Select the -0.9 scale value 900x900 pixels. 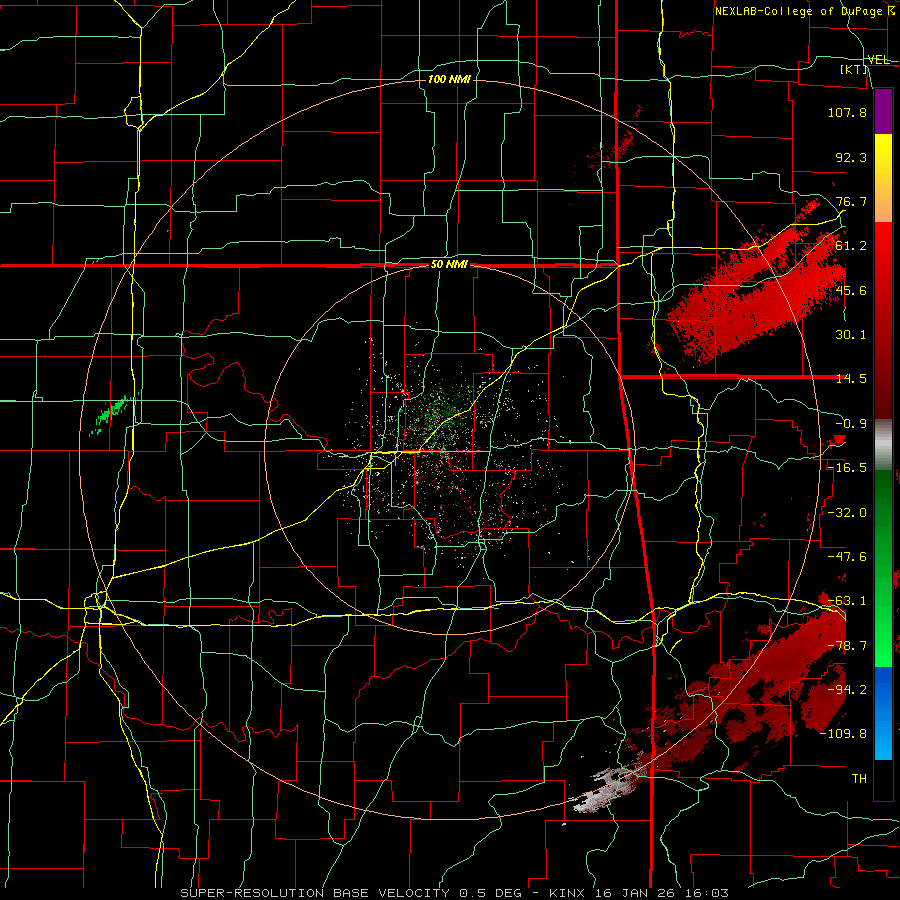coord(851,424)
